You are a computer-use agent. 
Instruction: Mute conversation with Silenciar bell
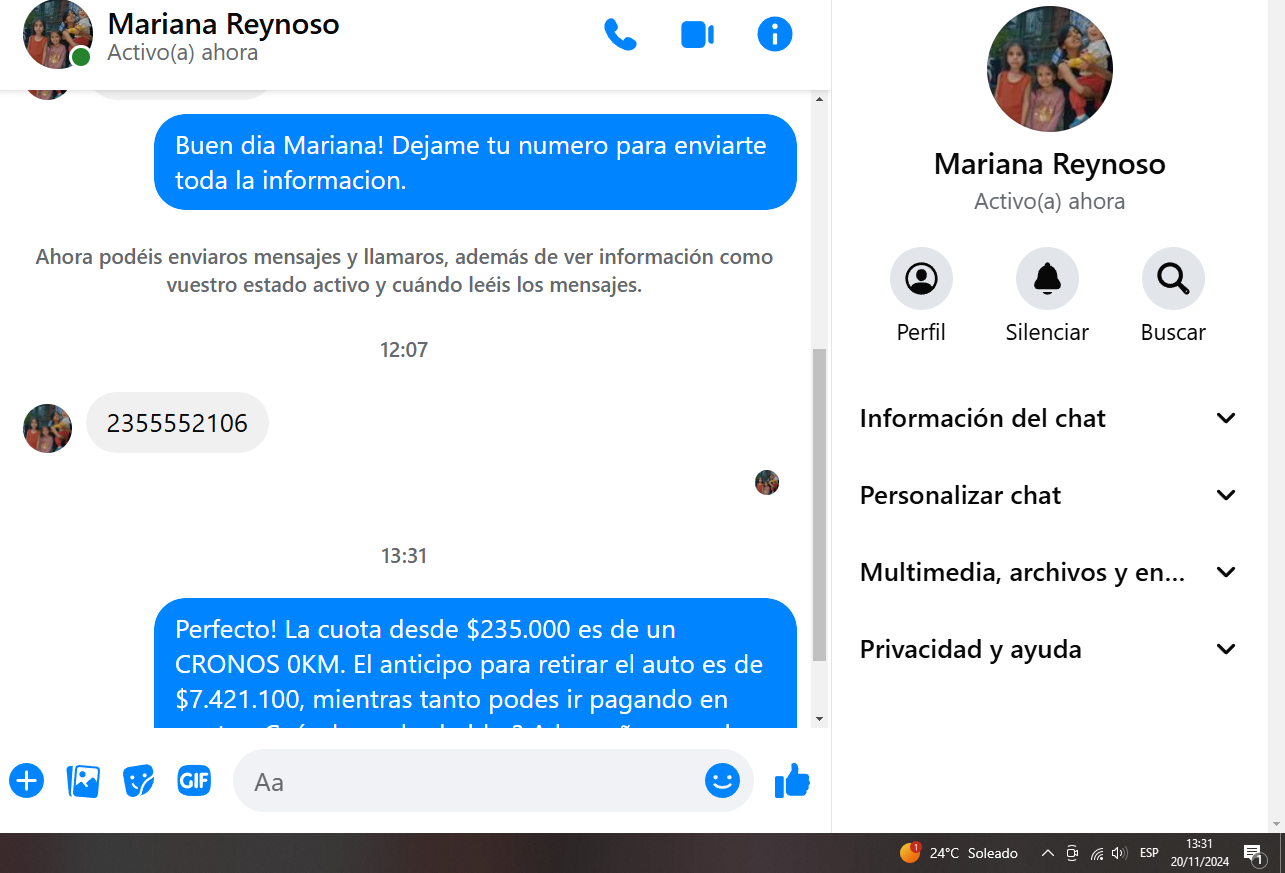[x=1047, y=279]
